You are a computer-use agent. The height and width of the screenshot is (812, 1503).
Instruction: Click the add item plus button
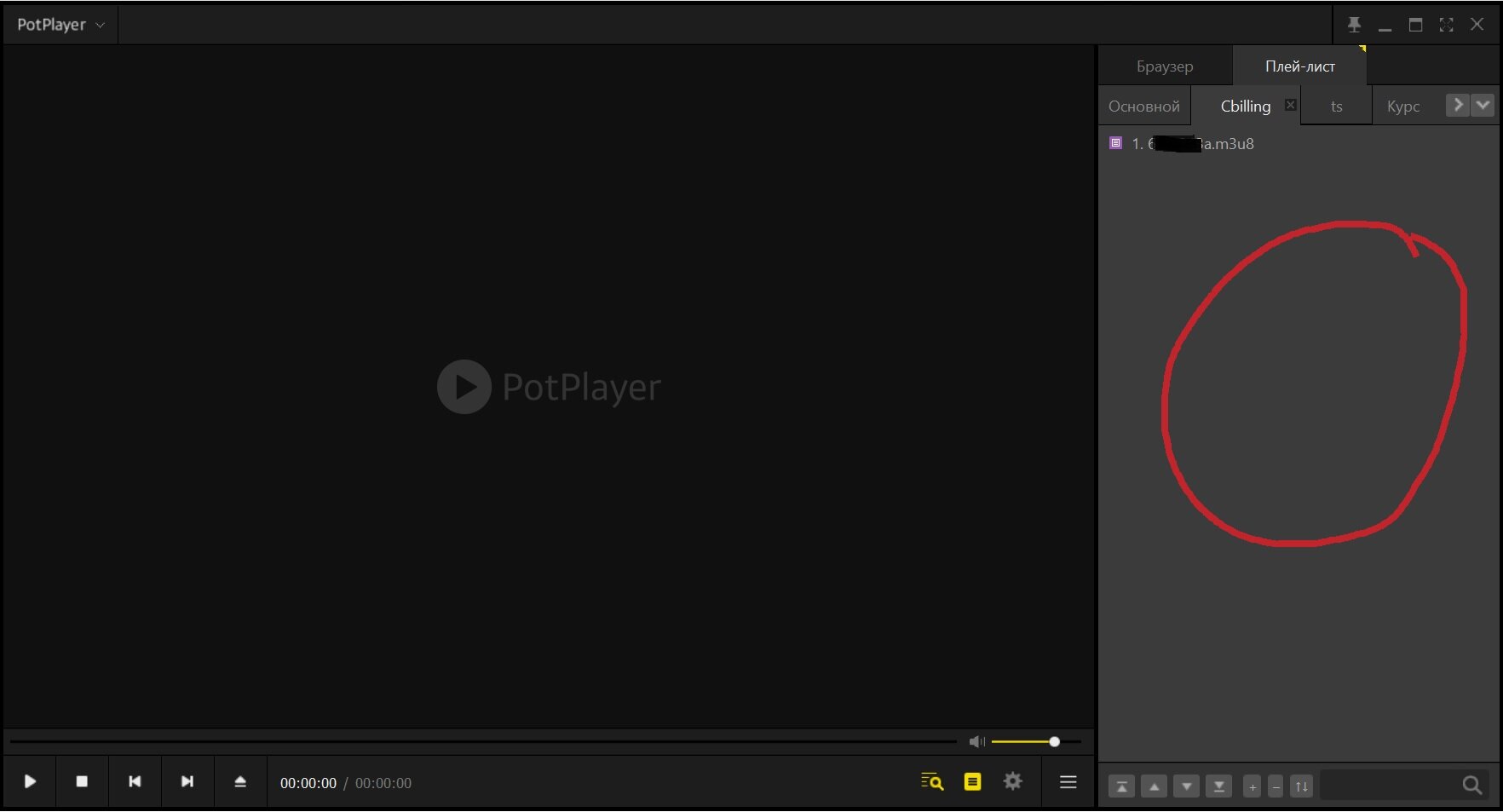pyautogui.click(x=1252, y=786)
